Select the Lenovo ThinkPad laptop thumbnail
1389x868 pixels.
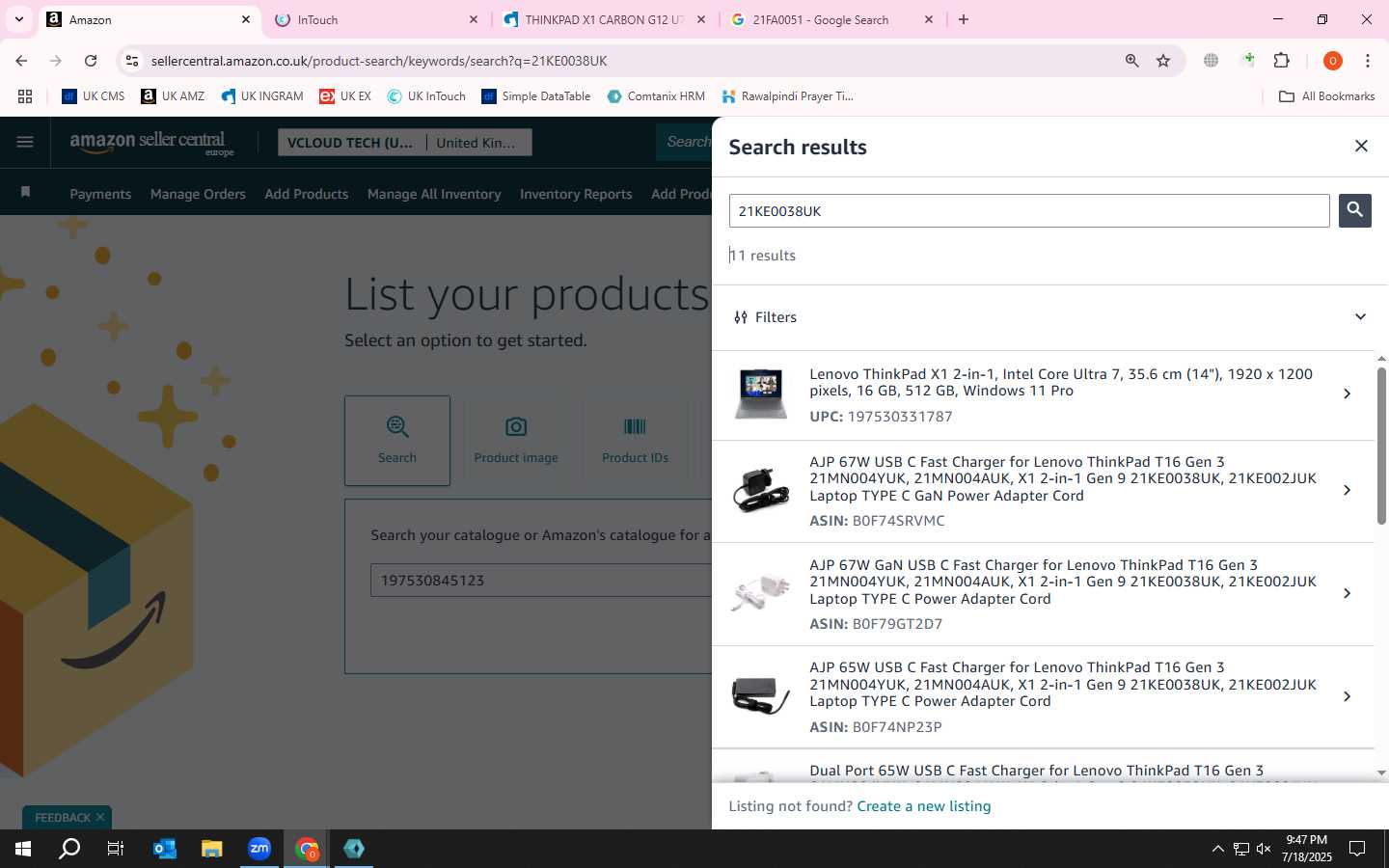760,393
